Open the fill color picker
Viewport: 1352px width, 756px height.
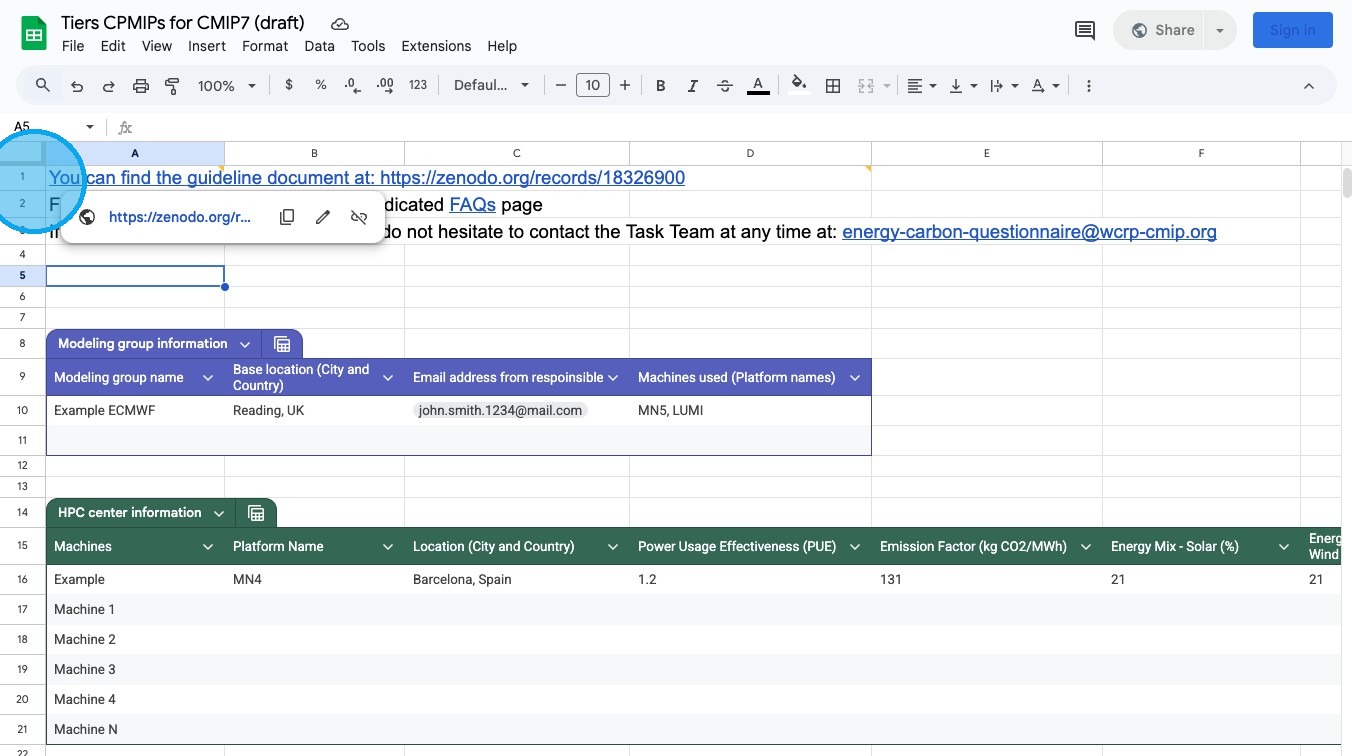797,85
